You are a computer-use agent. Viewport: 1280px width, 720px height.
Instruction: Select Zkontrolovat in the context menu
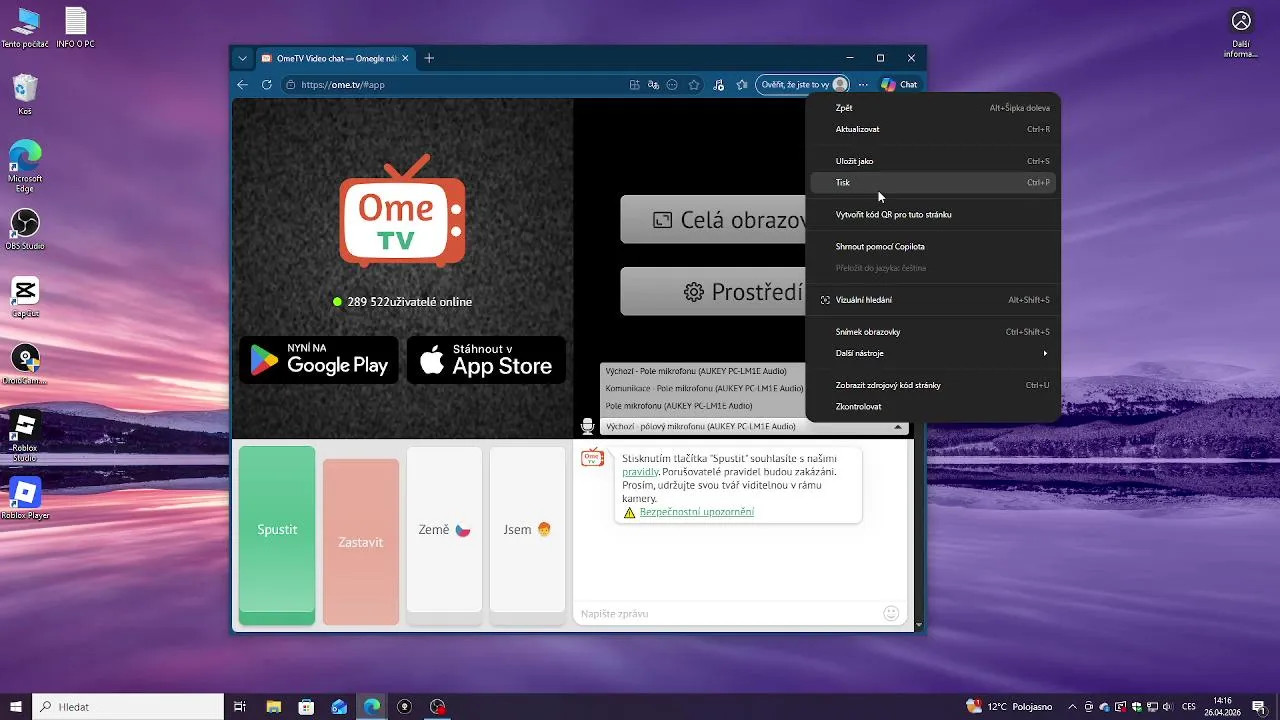tap(932, 407)
